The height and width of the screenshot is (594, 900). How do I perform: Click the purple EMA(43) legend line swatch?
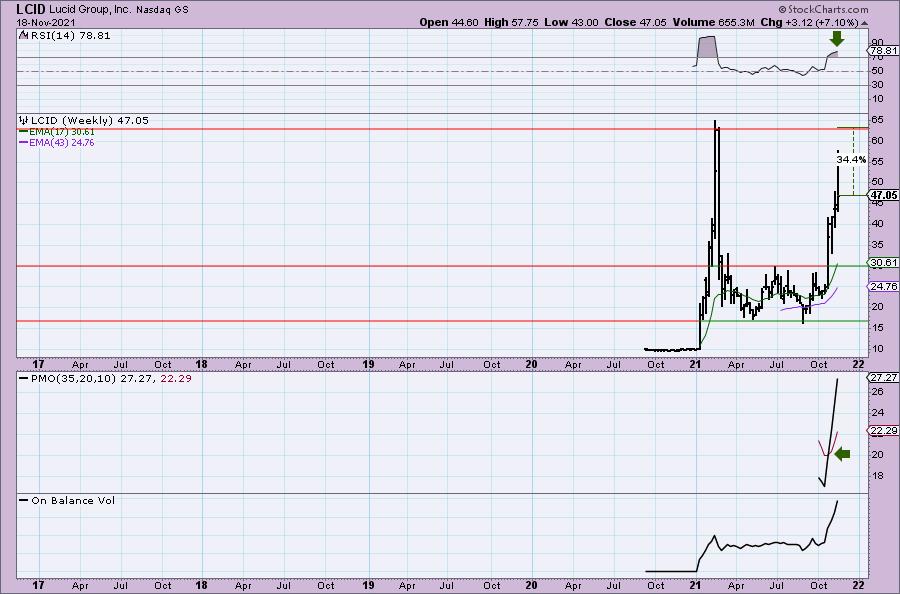24,143
